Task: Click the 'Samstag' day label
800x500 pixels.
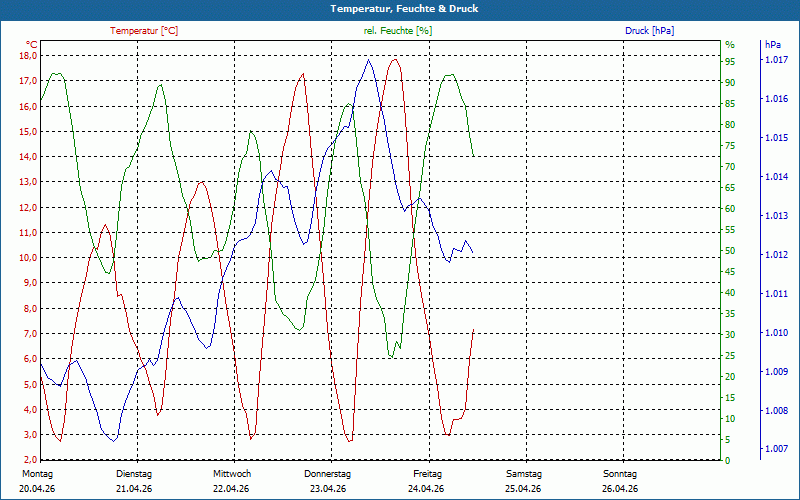Action: [x=523, y=474]
